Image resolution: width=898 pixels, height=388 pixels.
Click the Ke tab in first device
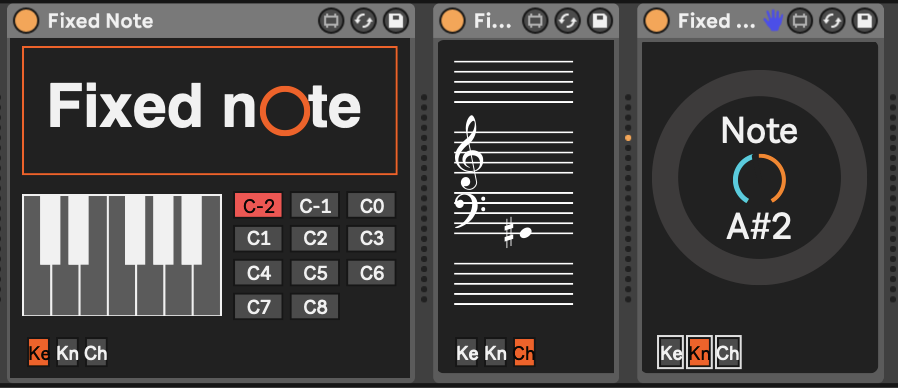38,352
